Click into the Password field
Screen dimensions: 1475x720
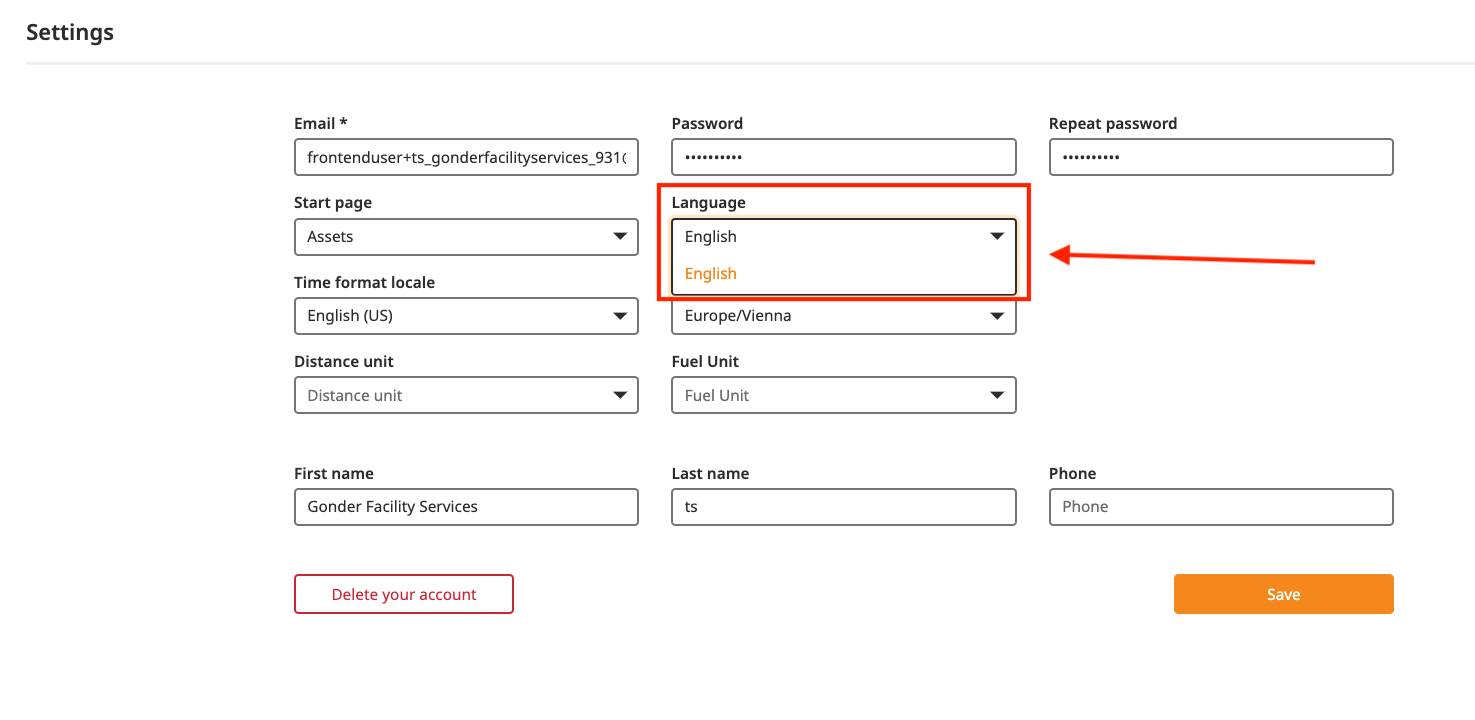[844, 157]
